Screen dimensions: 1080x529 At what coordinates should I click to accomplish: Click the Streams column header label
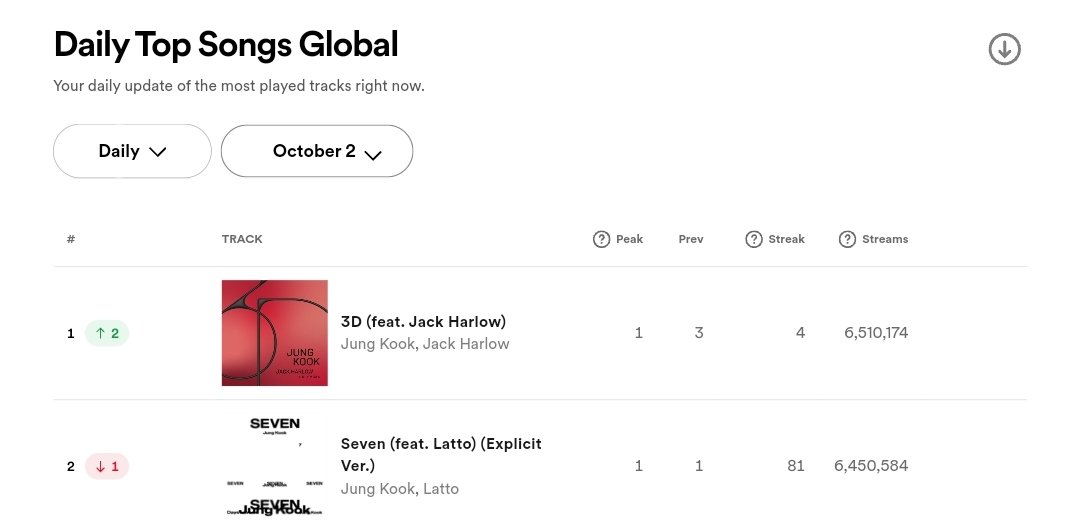(885, 239)
